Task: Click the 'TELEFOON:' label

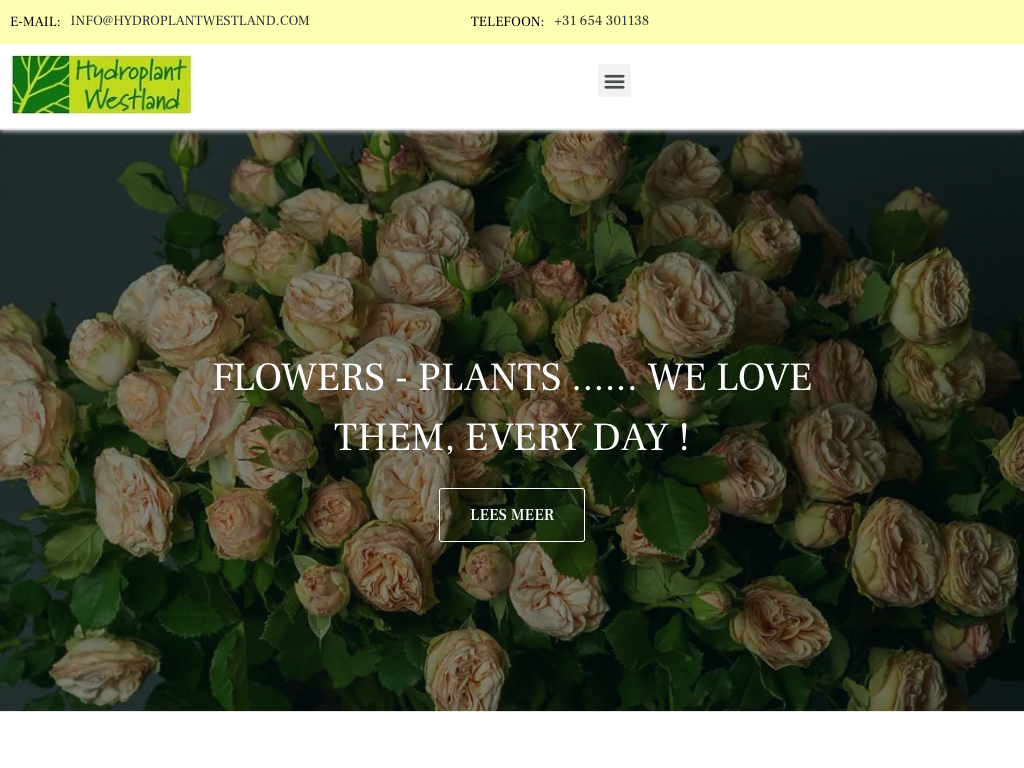Action: click(507, 22)
